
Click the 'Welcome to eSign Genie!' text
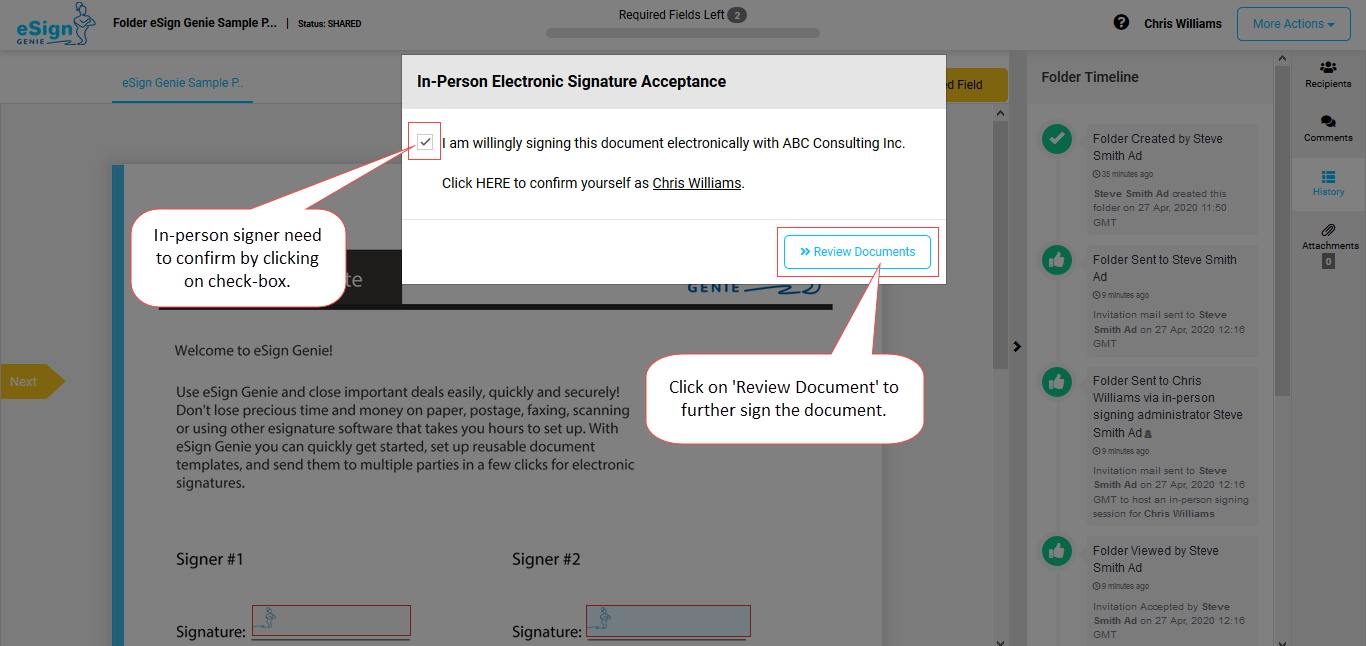click(x=254, y=351)
